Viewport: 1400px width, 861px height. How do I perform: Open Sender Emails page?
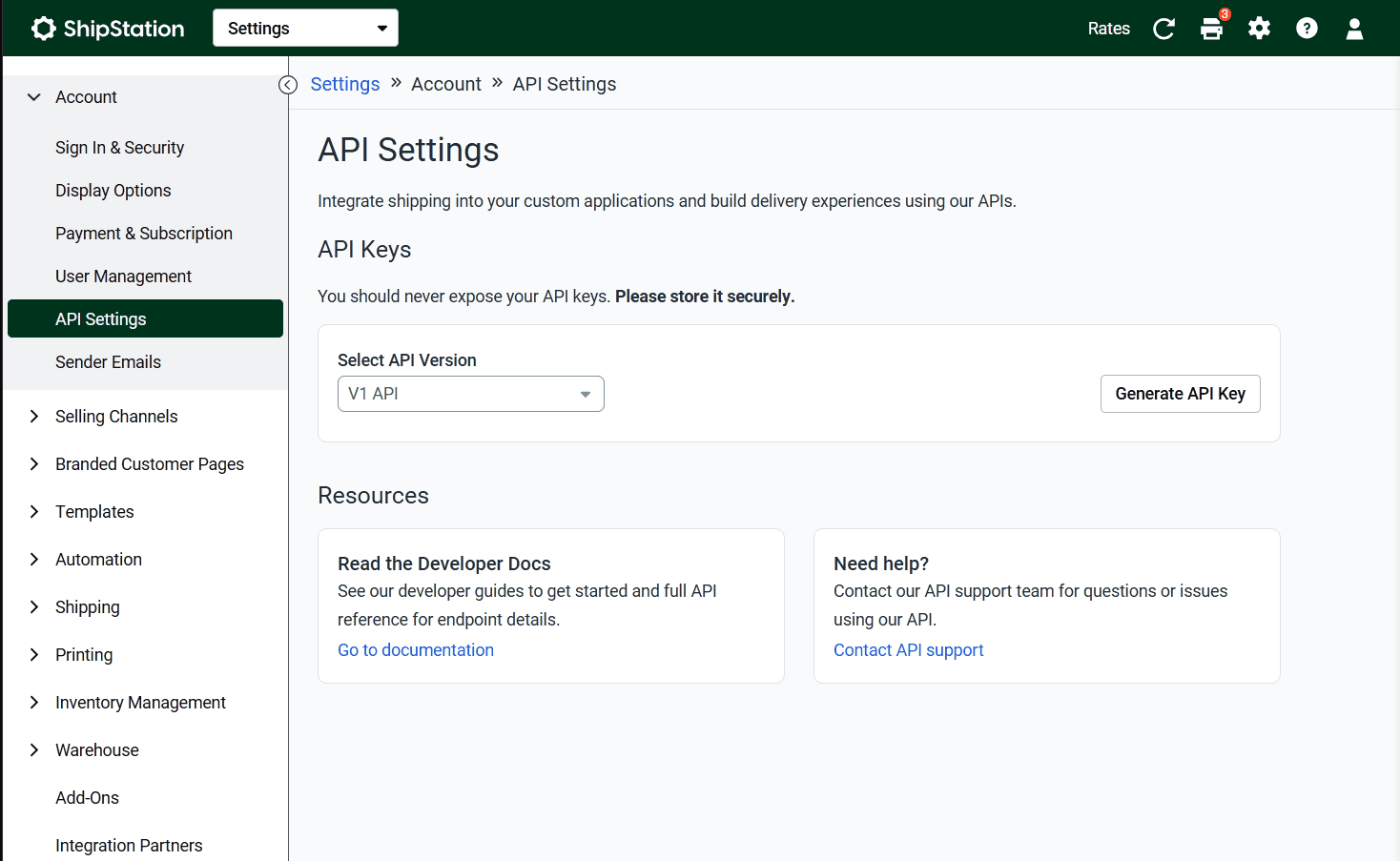pos(108,362)
